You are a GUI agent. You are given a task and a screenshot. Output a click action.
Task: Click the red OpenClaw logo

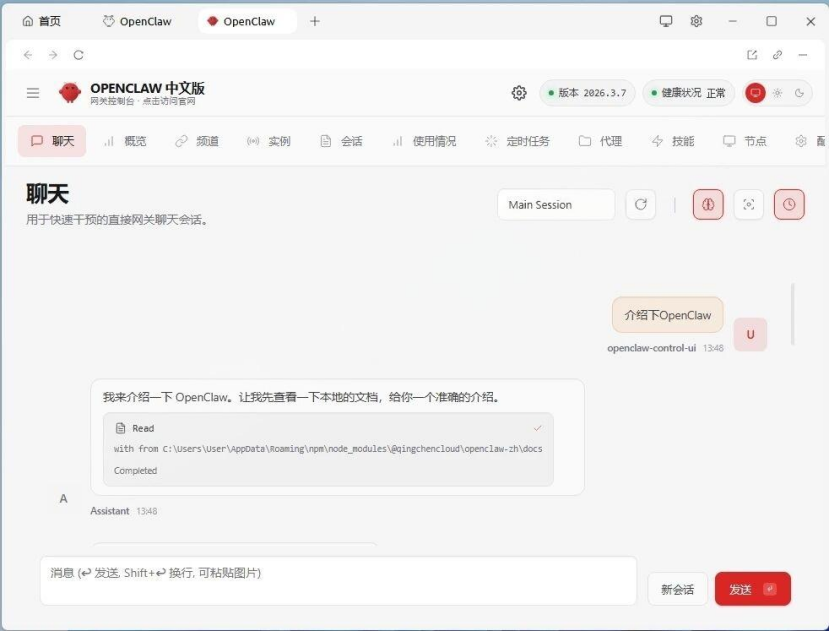click(x=70, y=93)
